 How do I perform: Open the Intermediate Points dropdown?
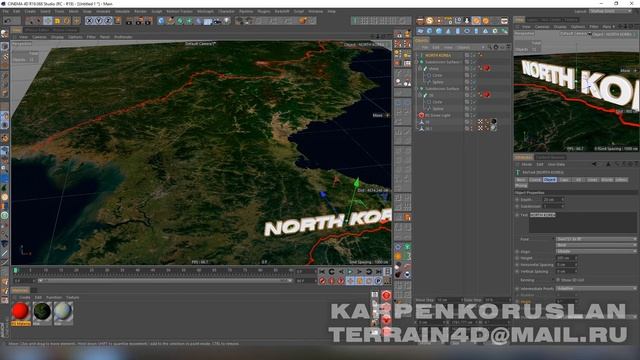[596, 289]
